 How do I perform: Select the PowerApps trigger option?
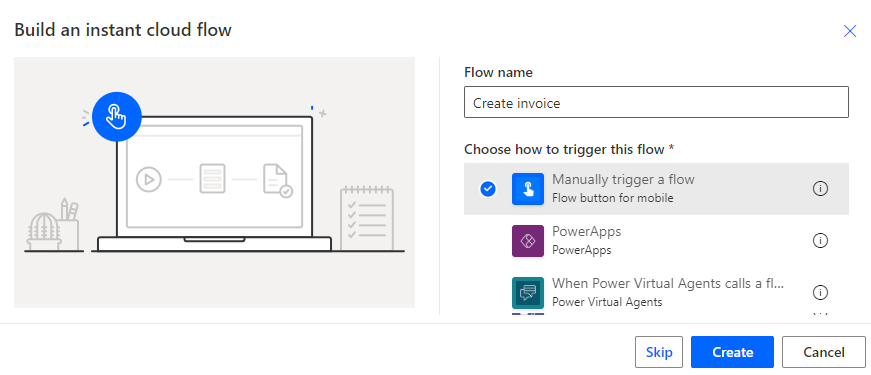click(656, 241)
